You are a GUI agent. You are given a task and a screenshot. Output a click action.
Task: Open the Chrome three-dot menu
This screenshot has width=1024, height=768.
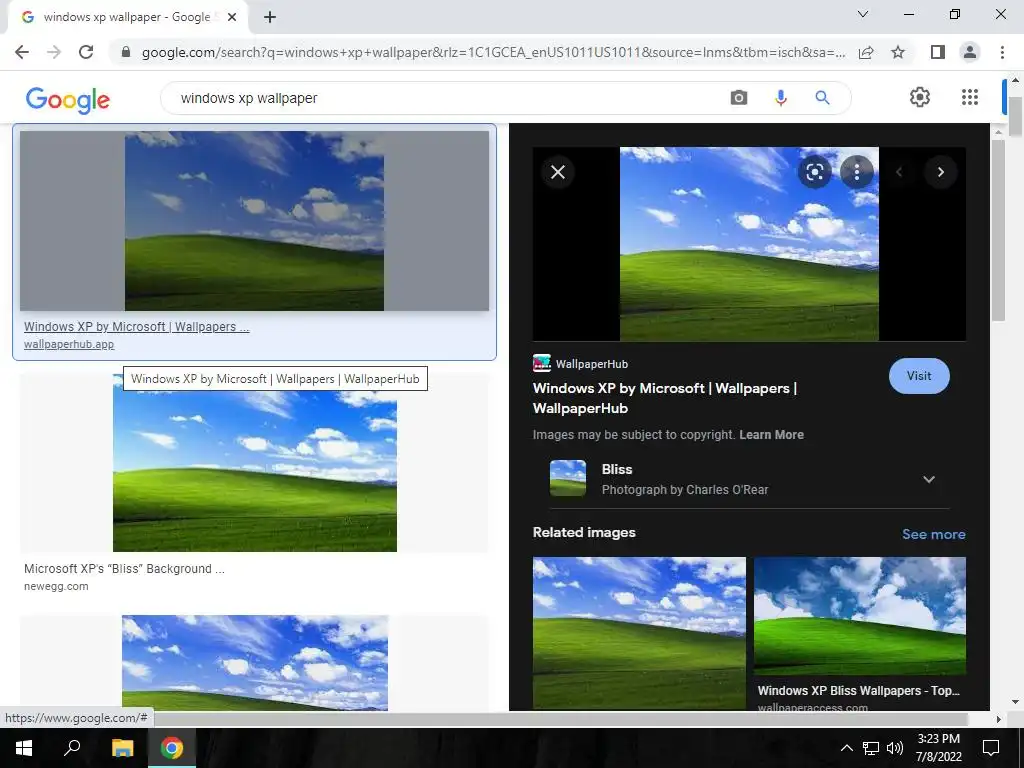[1002, 52]
